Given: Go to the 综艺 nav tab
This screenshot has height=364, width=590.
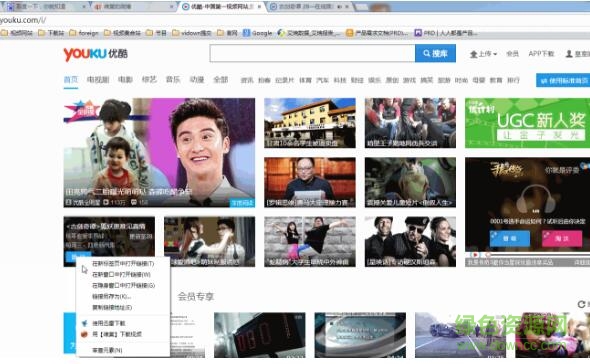Looking at the screenshot, I should click(x=149, y=80).
